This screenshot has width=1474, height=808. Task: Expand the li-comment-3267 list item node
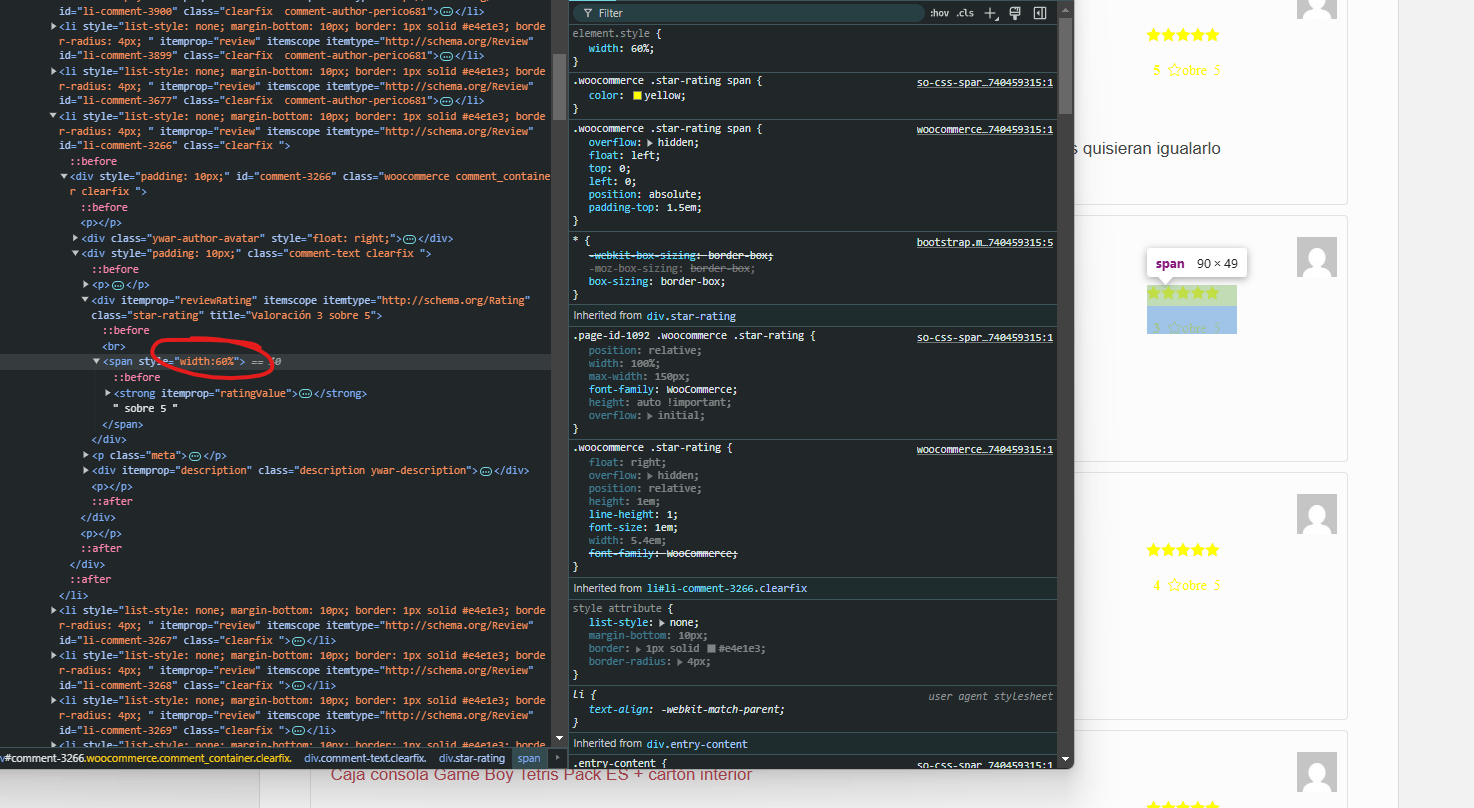(x=54, y=611)
